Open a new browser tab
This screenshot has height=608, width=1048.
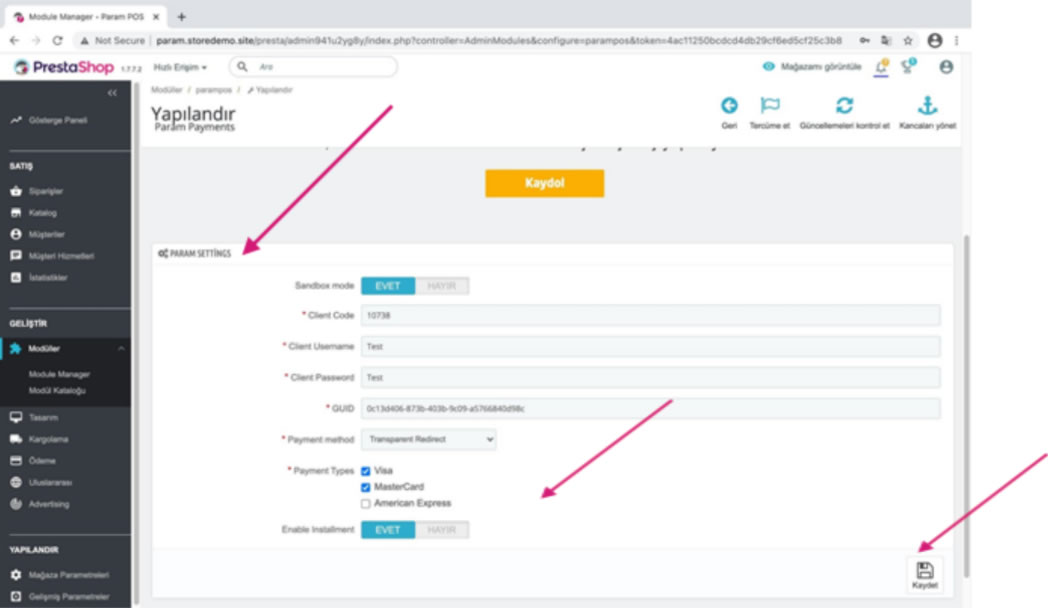181,17
